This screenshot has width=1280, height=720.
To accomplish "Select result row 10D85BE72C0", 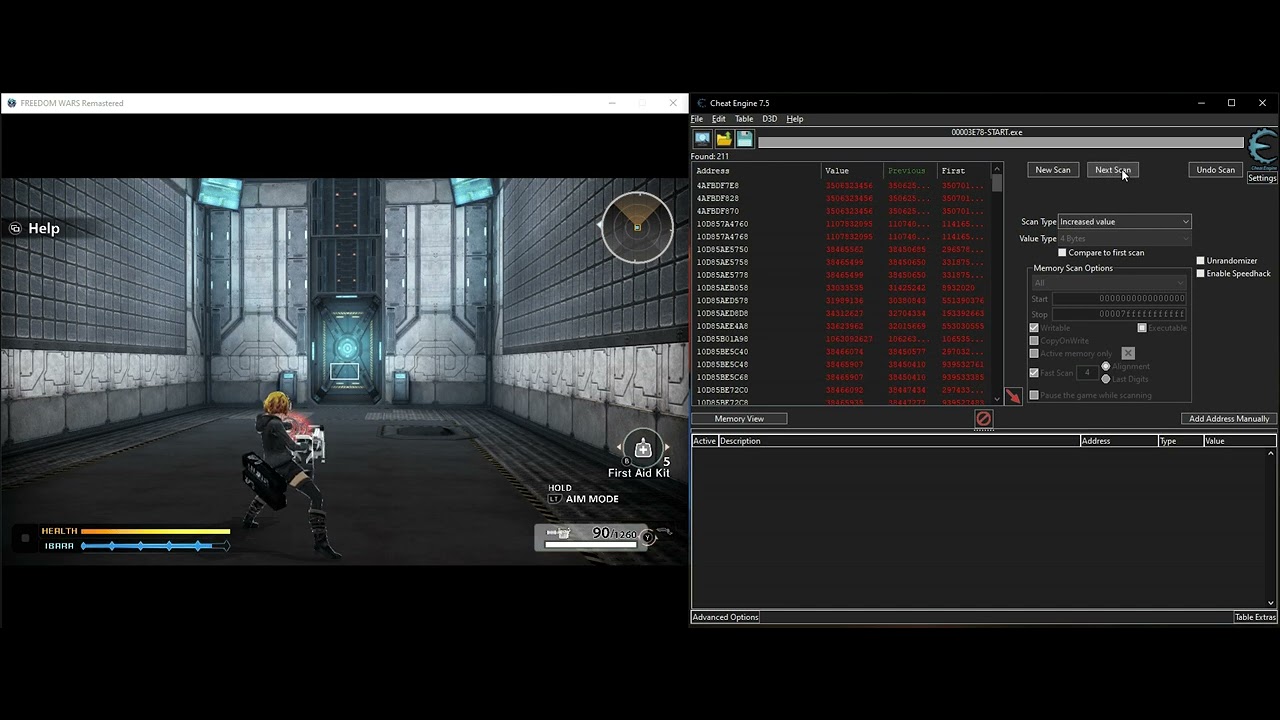I will click(841, 390).
